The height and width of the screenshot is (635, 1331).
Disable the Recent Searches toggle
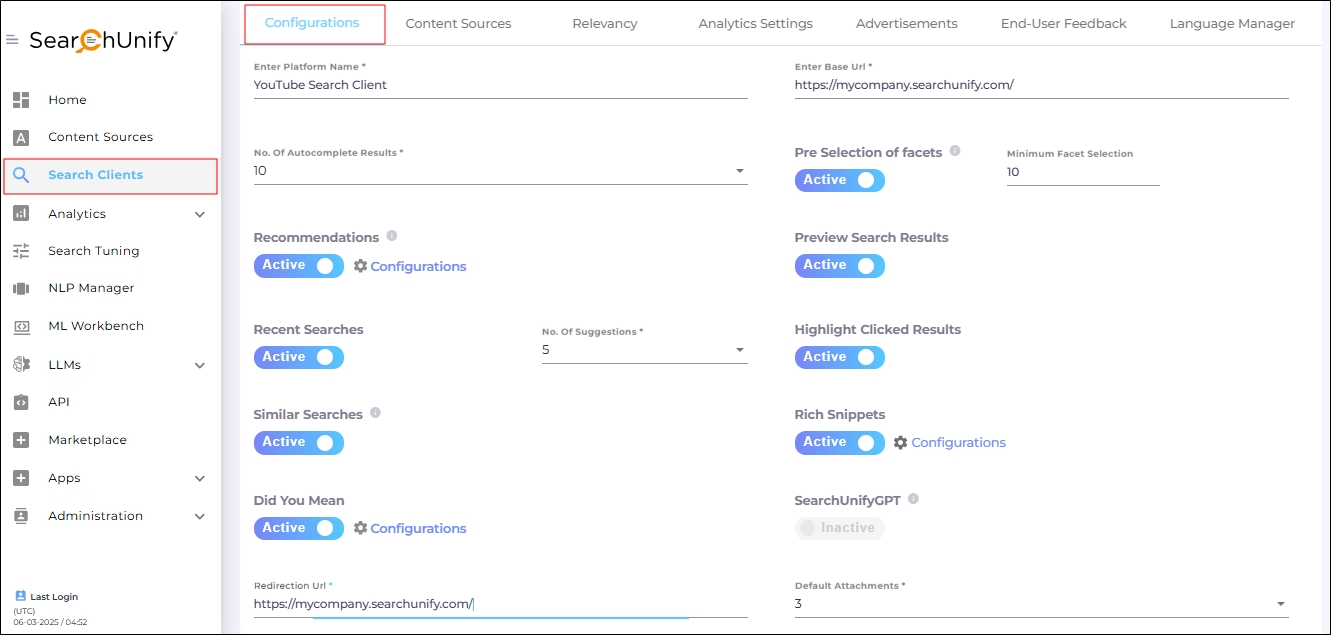298,357
